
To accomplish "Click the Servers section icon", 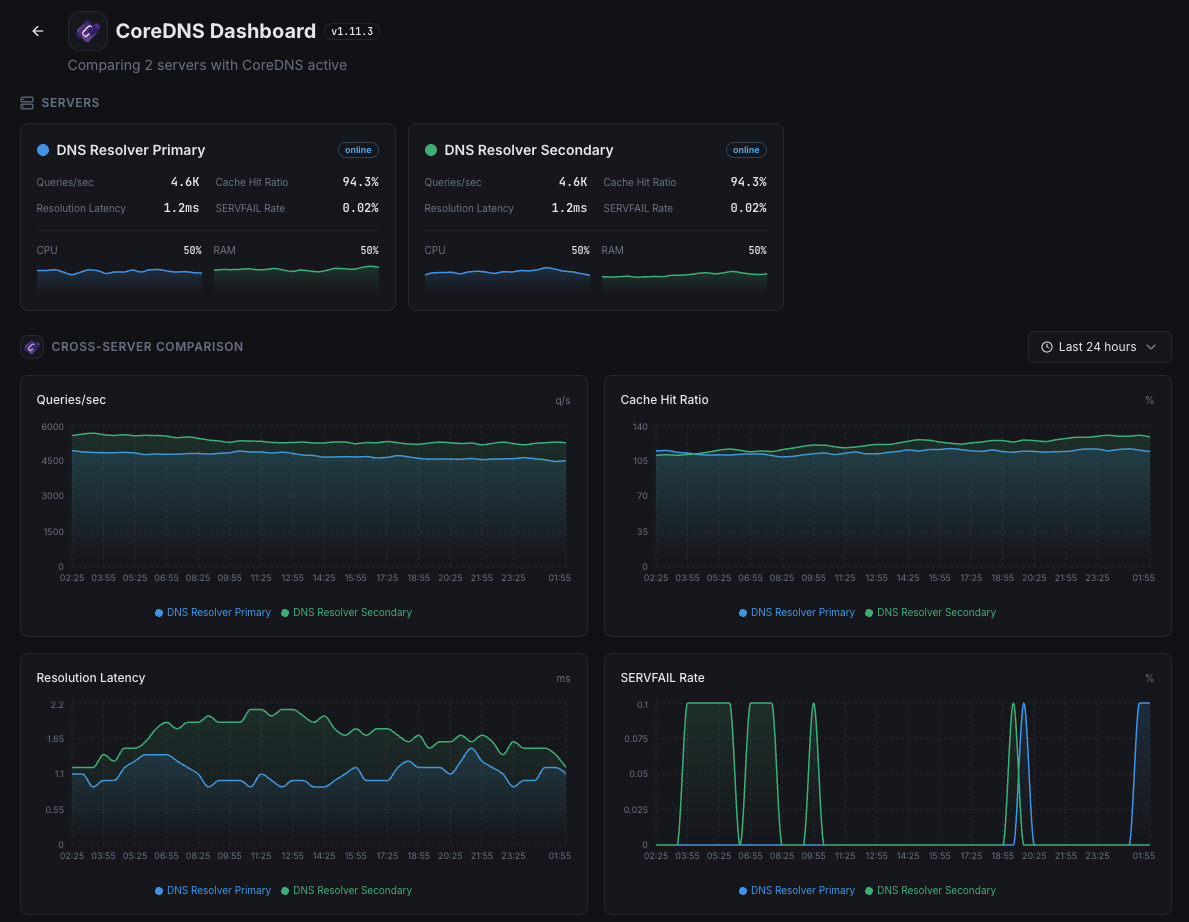I will click(x=27, y=103).
